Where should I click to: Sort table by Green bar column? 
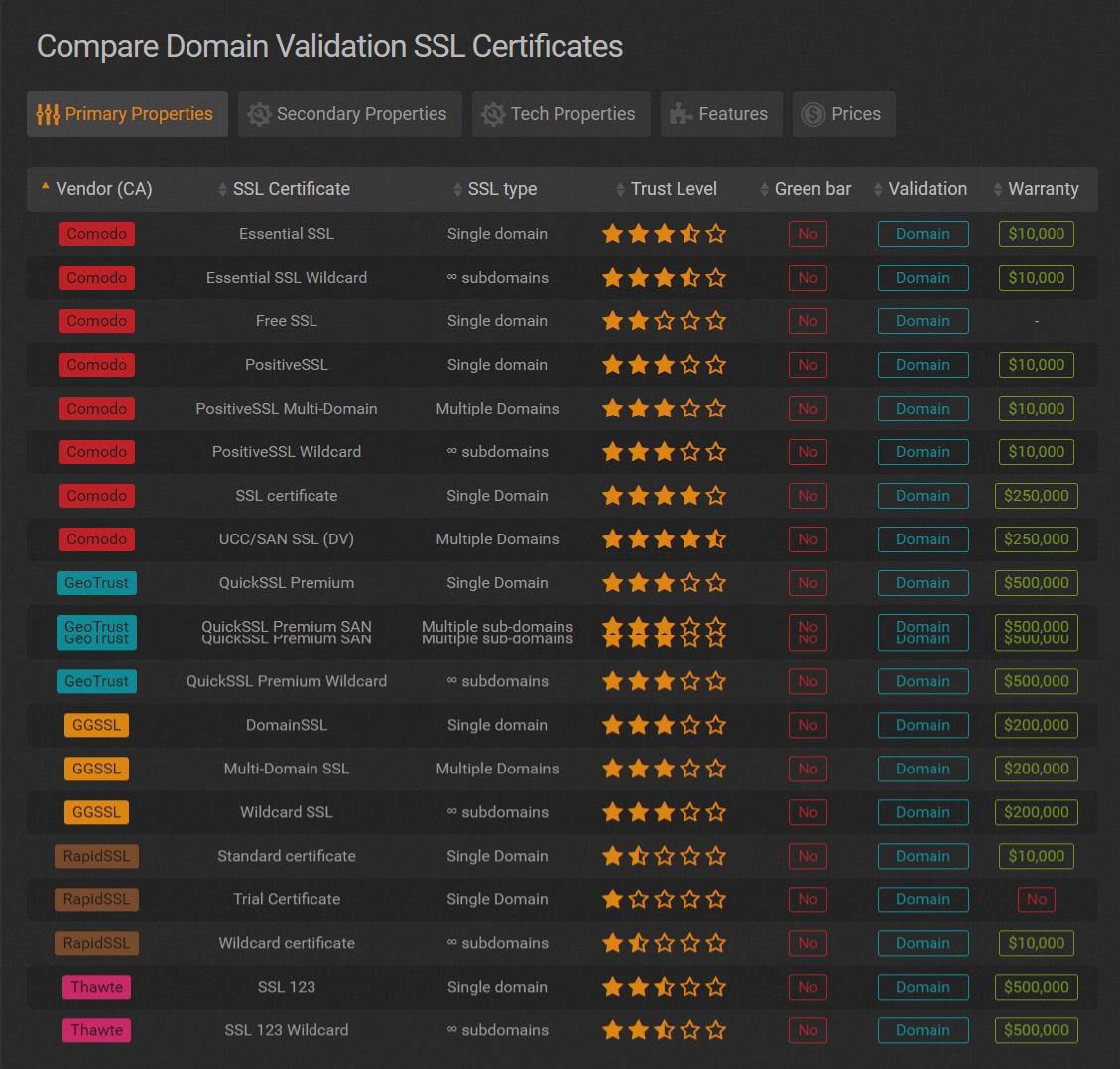coord(806,189)
